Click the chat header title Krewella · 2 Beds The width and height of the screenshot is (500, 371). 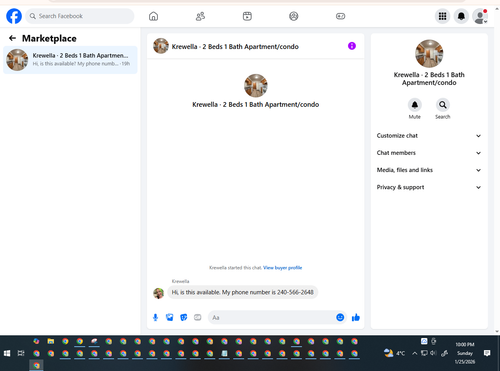235,47
